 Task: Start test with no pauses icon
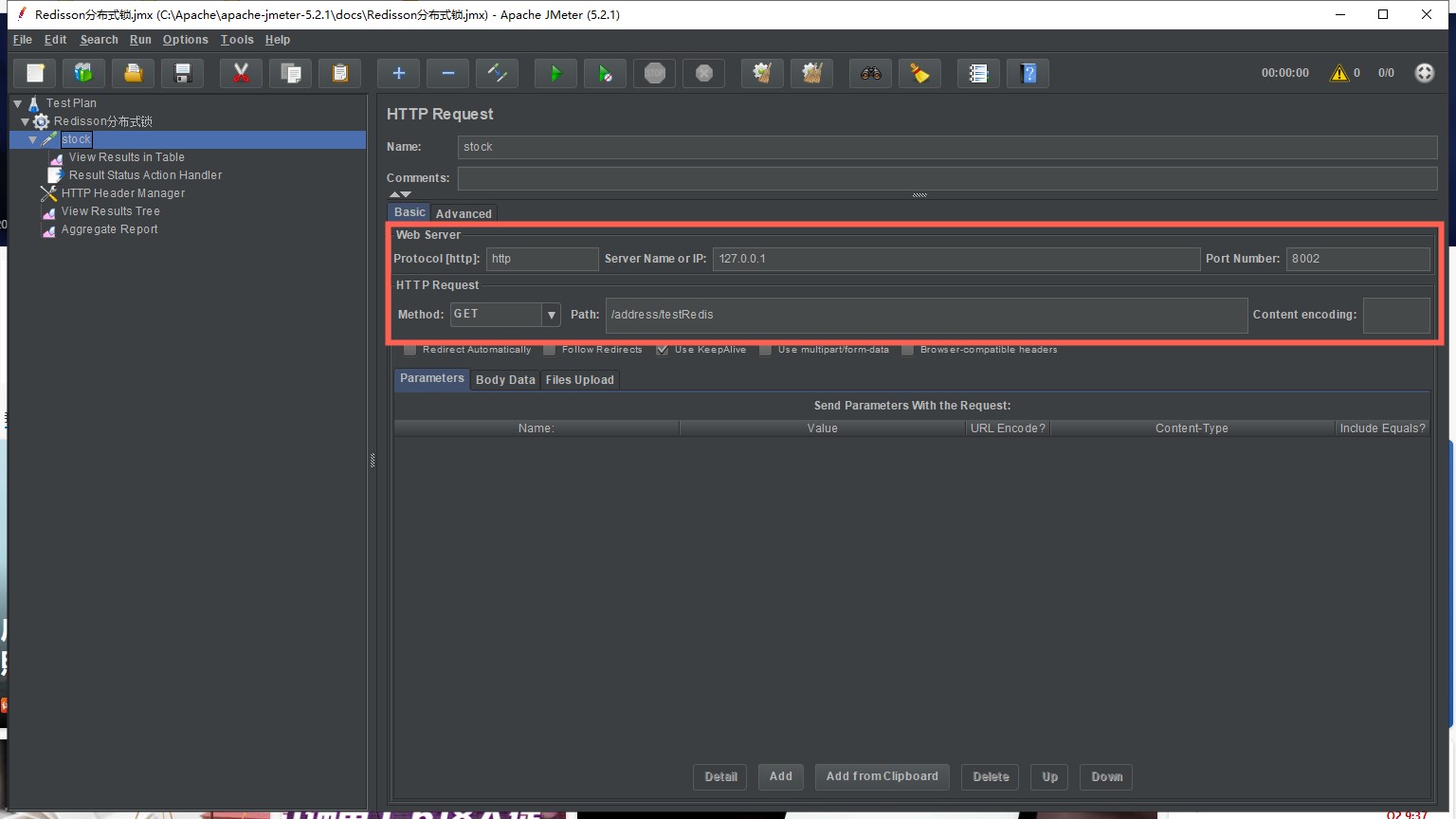[x=605, y=73]
